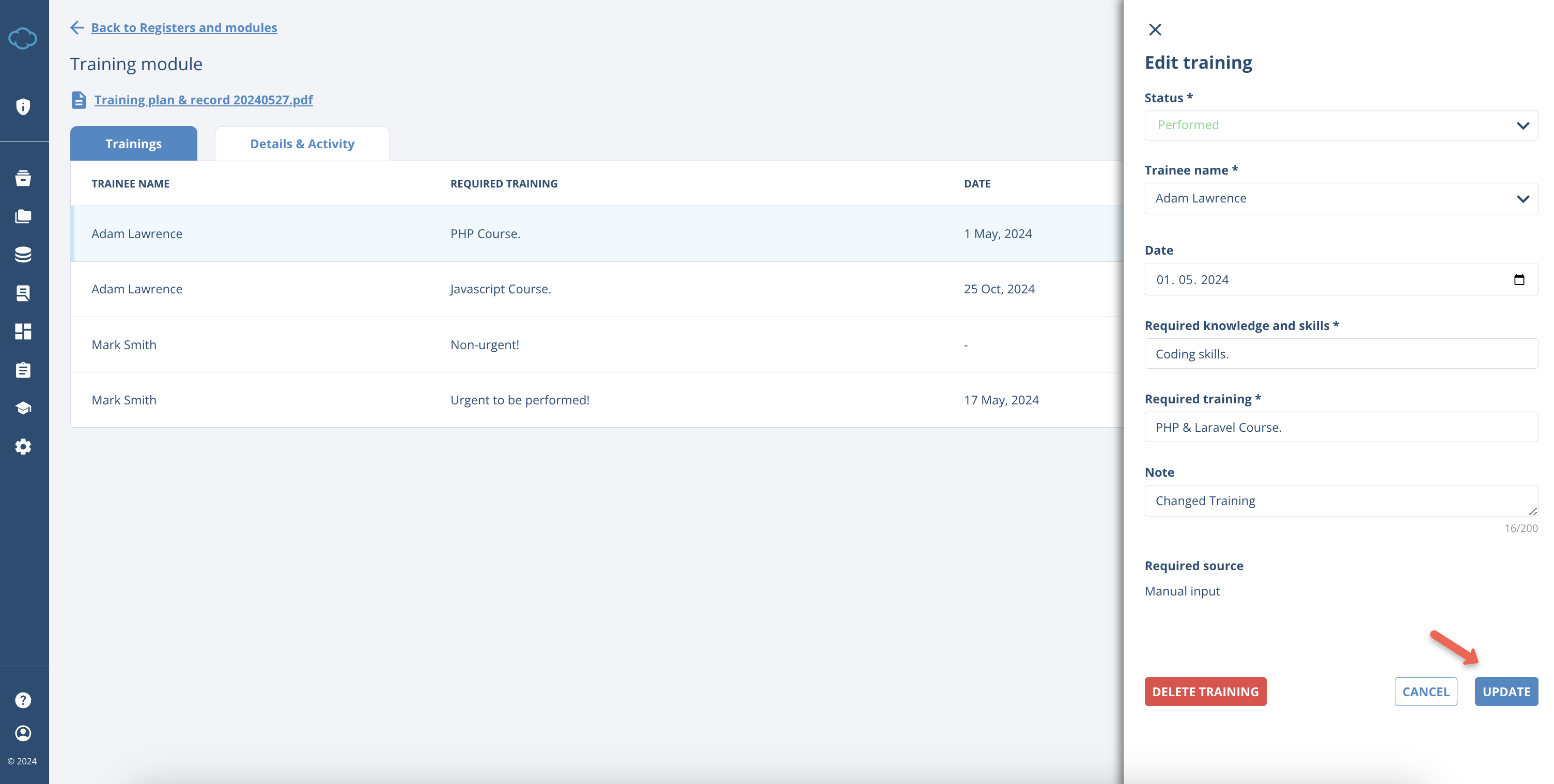Open the folders icon in sidebar
1554x784 pixels.
tap(23, 216)
